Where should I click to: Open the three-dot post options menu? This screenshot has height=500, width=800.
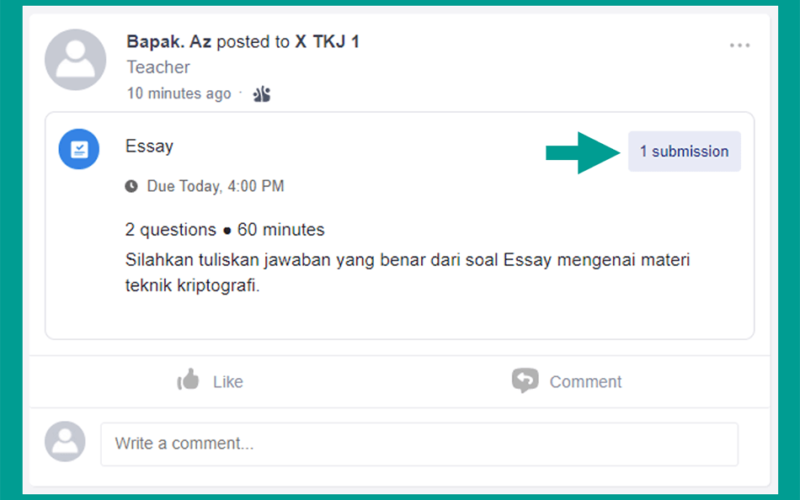739,45
